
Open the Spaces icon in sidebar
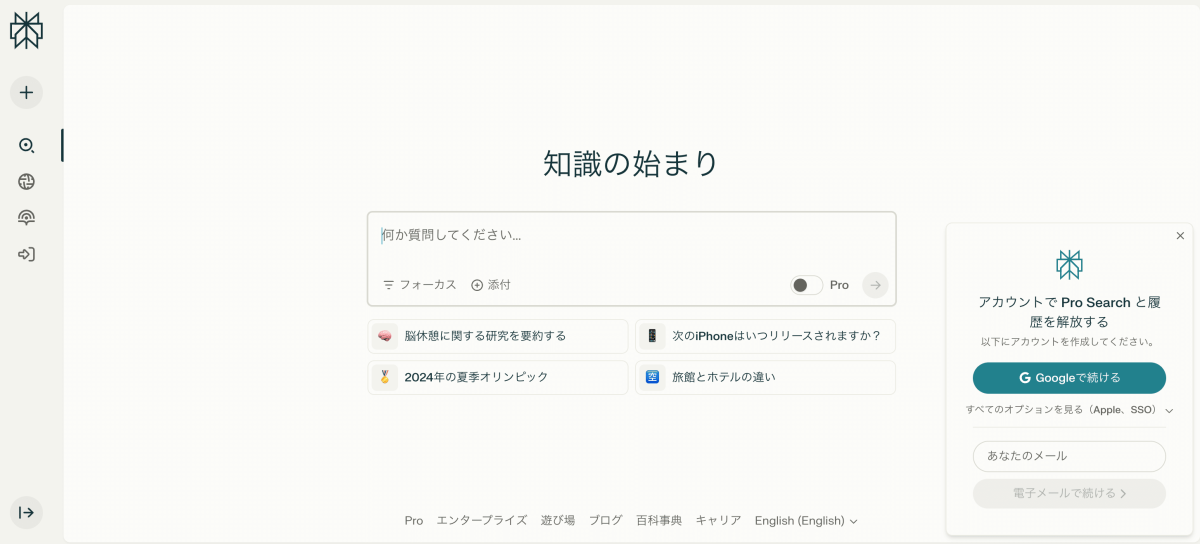tap(26, 217)
